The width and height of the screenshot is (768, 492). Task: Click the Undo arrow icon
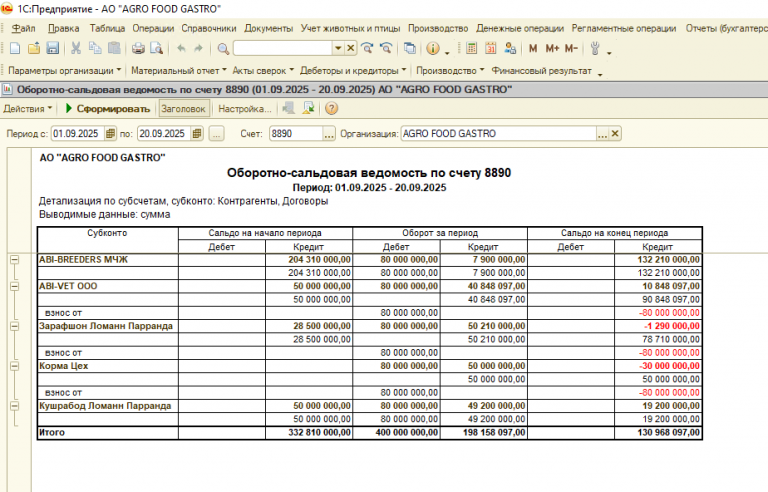pyautogui.click(x=181, y=48)
